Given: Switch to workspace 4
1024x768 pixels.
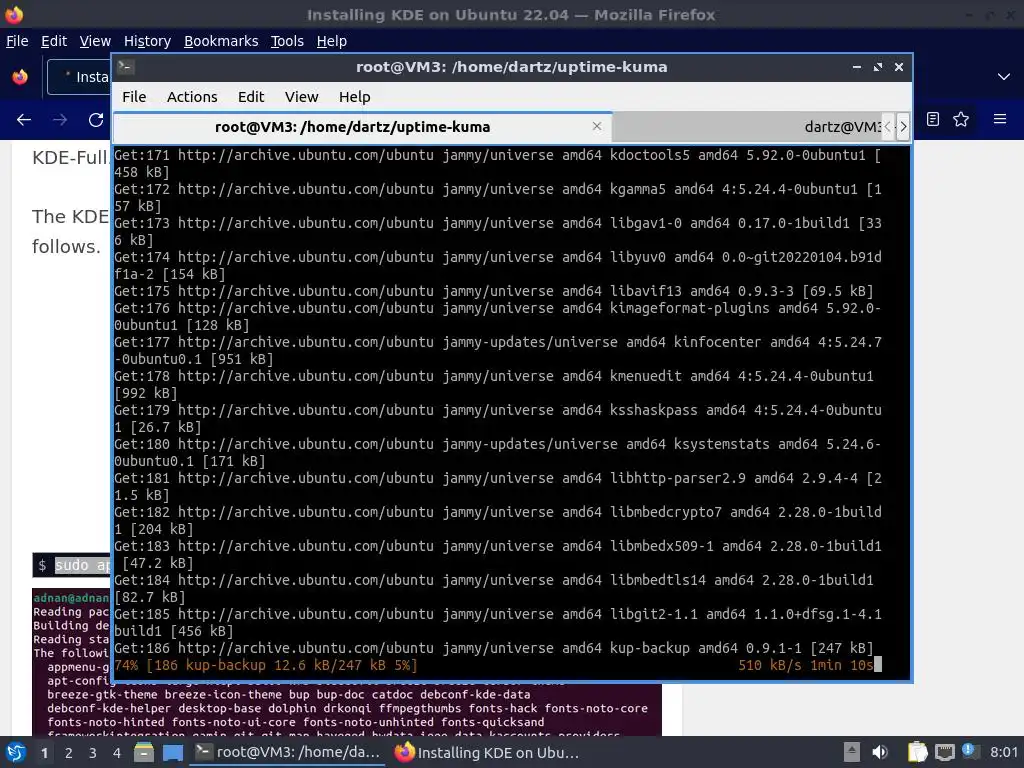Looking at the screenshot, I should pyautogui.click(x=117, y=753).
